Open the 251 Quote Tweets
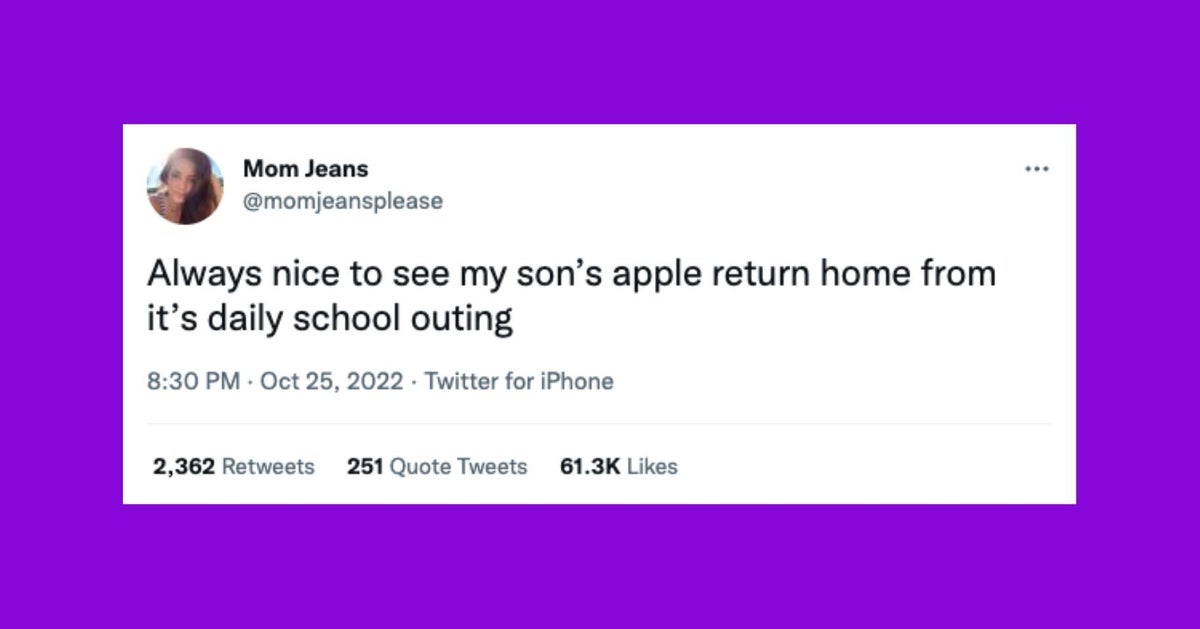The height and width of the screenshot is (629, 1200). click(437, 466)
